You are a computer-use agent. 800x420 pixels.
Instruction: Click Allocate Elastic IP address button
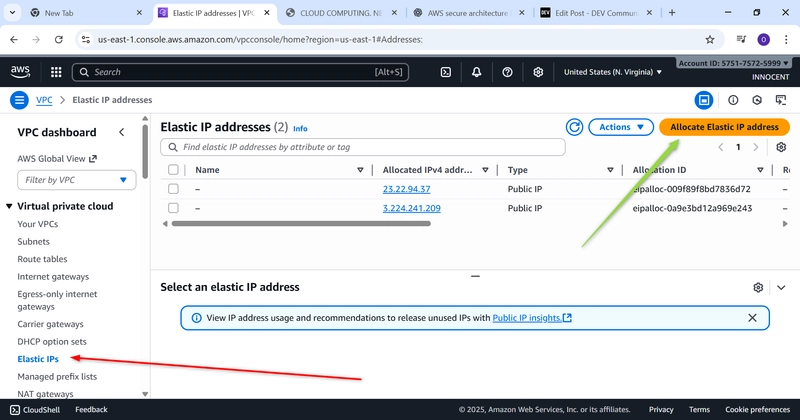click(x=724, y=127)
